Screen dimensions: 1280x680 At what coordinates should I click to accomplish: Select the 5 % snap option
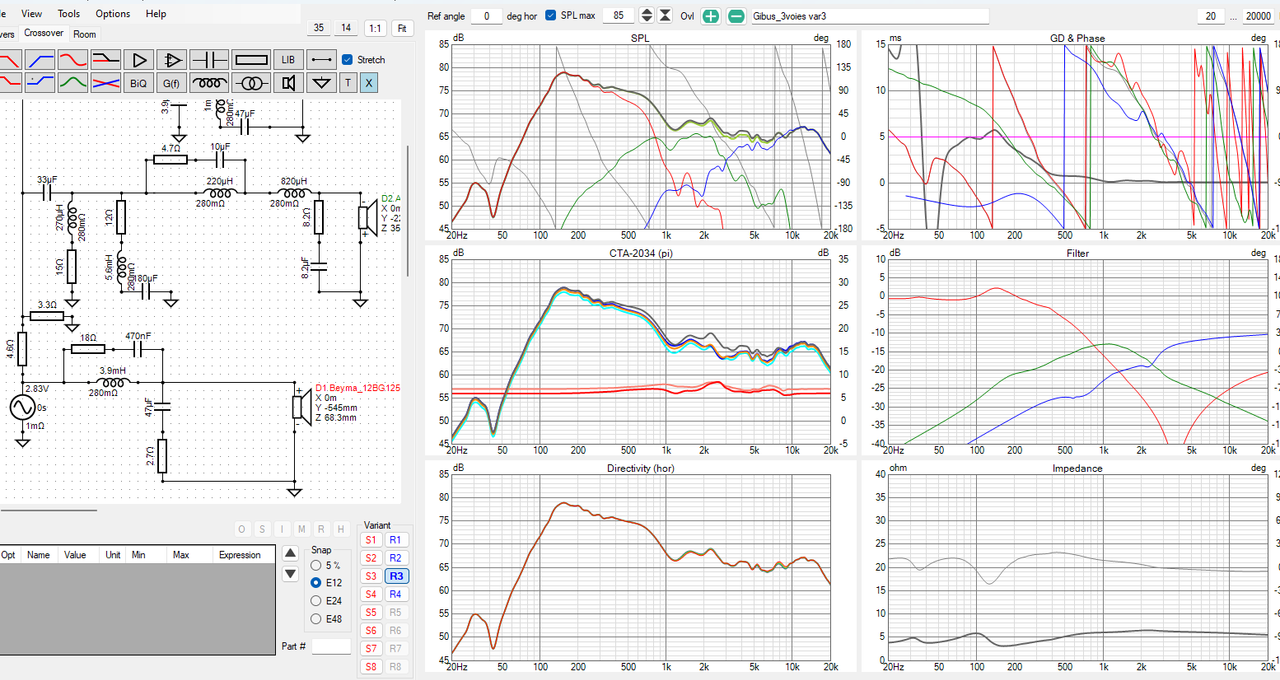tap(317, 565)
